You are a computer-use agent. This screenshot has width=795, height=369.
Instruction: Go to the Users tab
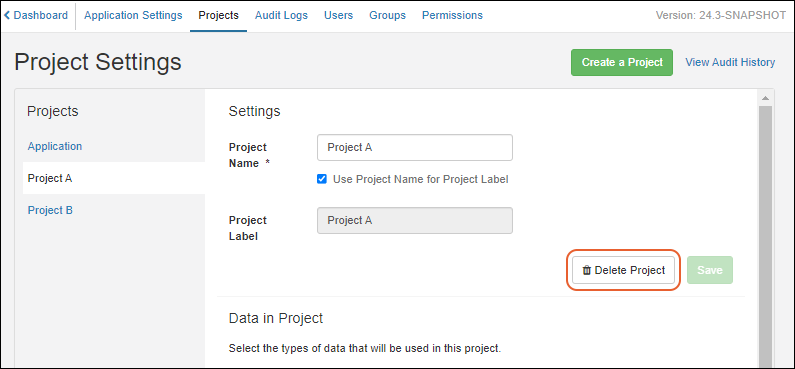click(x=339, y=15)
